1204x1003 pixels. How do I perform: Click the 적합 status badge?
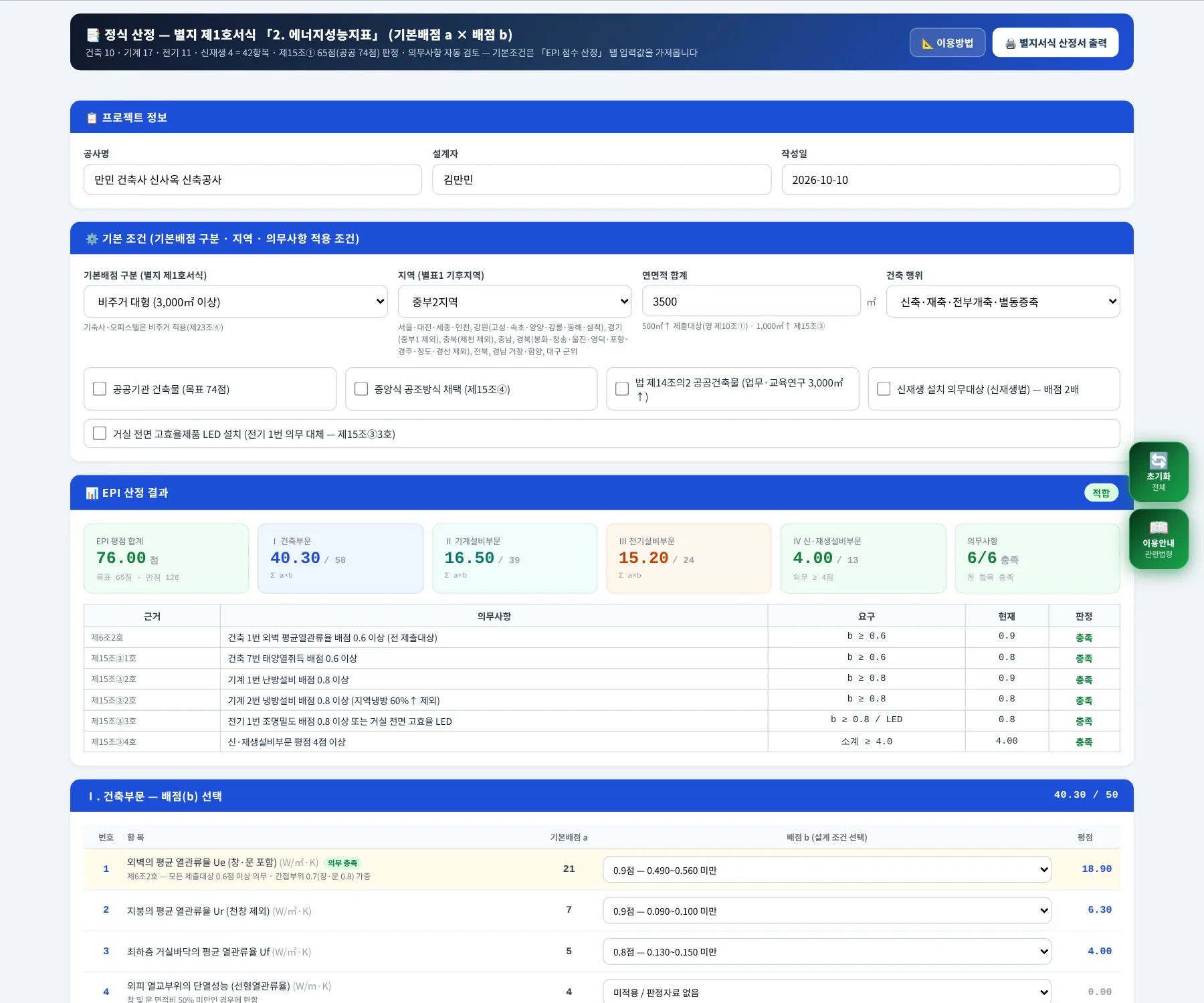(x=1101, y=493)
